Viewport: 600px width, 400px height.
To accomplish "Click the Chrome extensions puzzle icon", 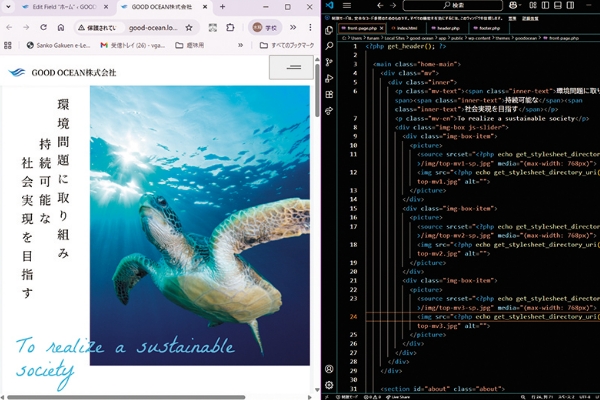I will click(x=231, y=27).
